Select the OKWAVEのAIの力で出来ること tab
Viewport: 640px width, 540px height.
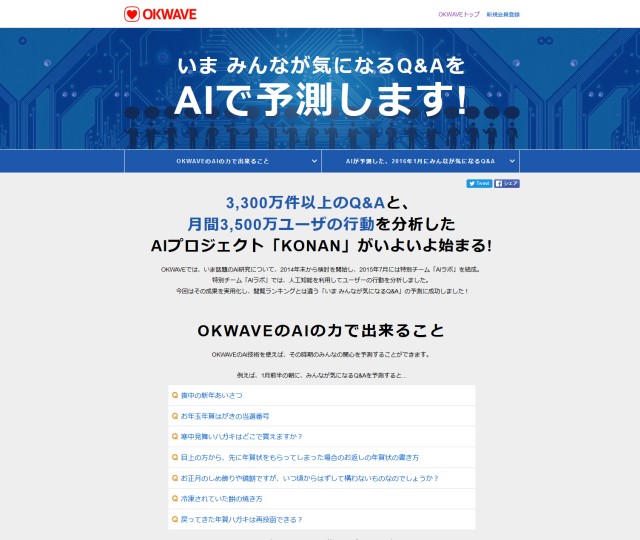pos(223,161)
